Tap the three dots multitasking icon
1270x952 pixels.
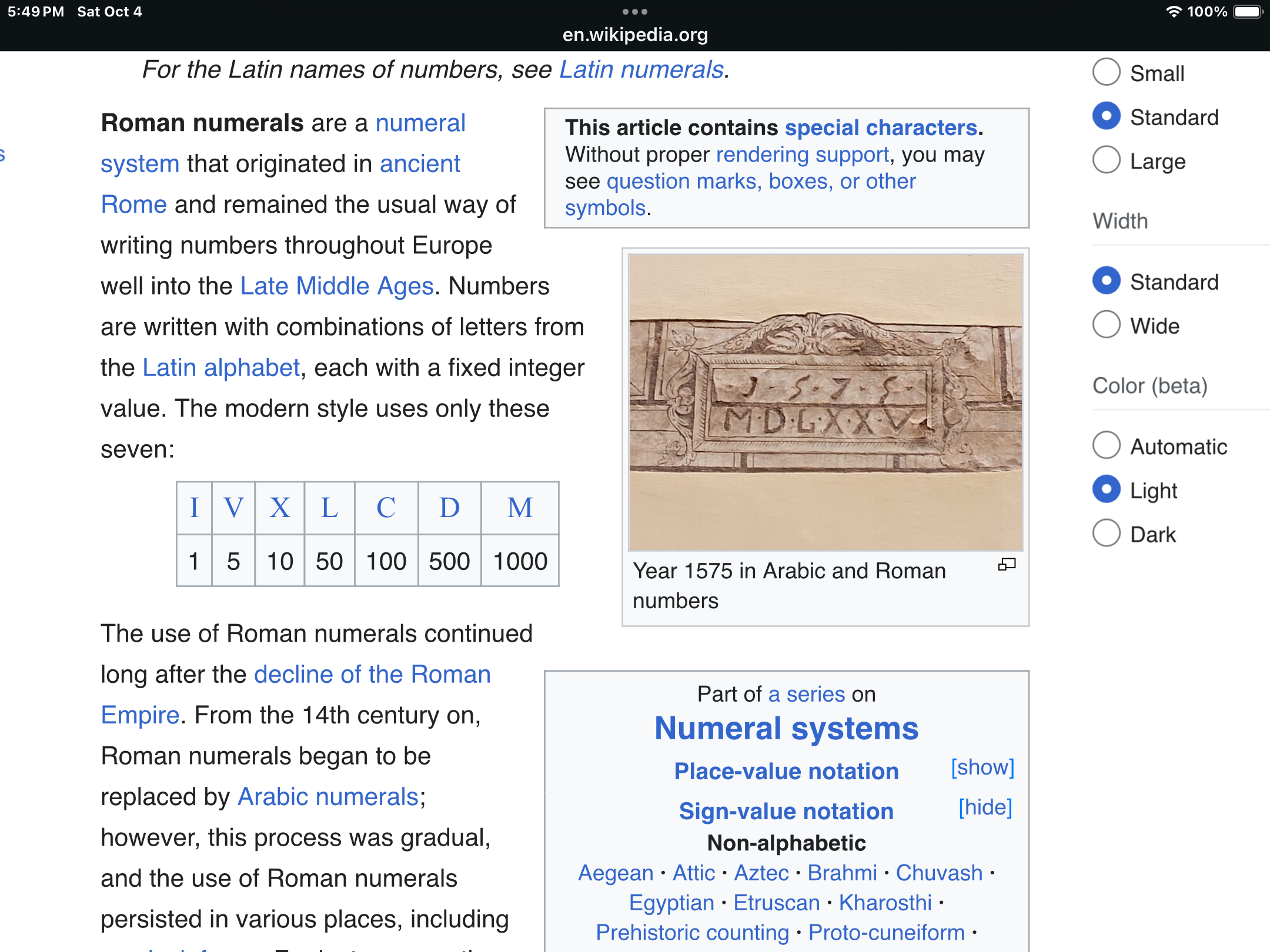[x=634, y=12]
